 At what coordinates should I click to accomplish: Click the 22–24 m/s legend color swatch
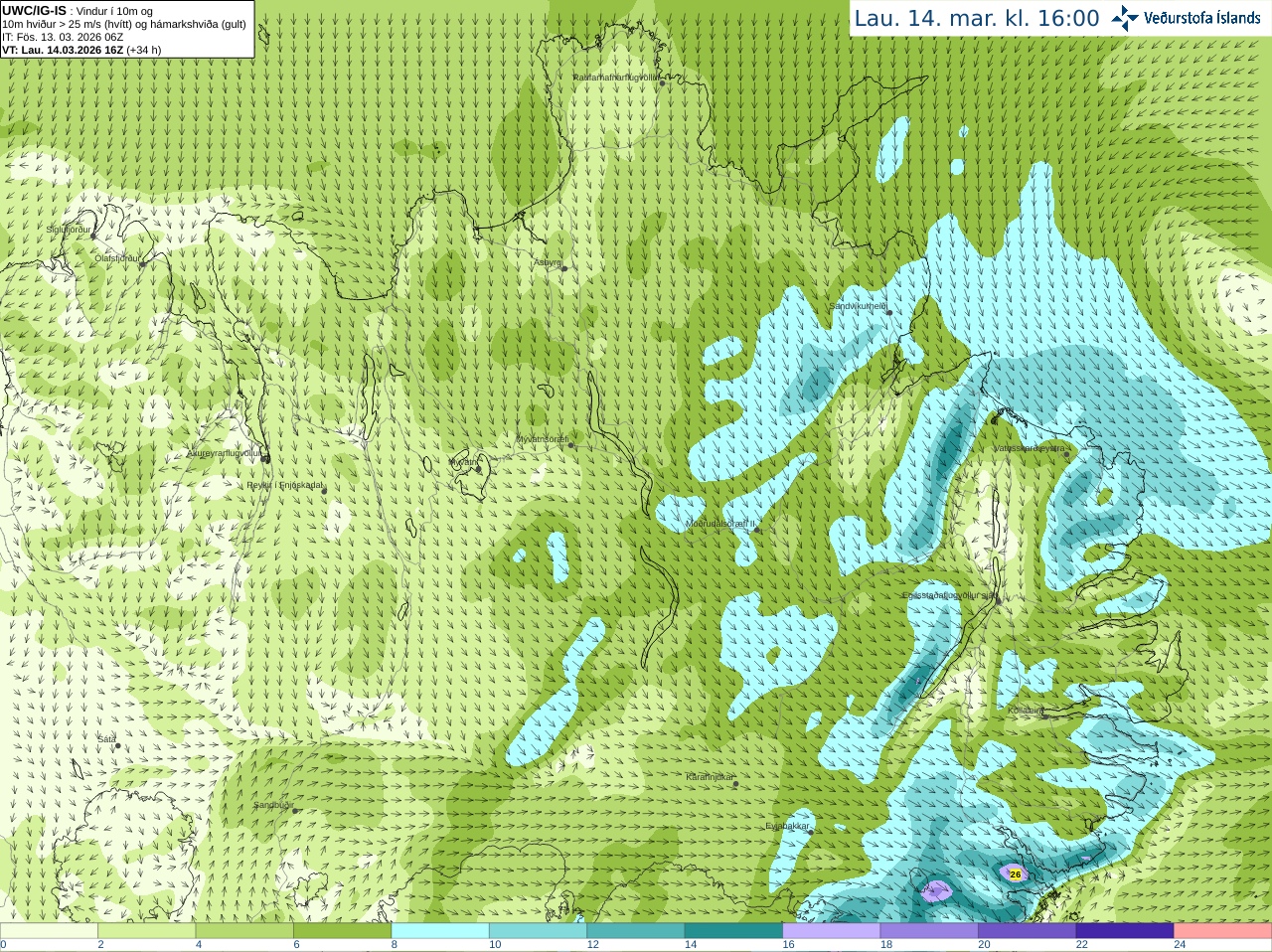pyautogui.click(x=1125, y=931)
